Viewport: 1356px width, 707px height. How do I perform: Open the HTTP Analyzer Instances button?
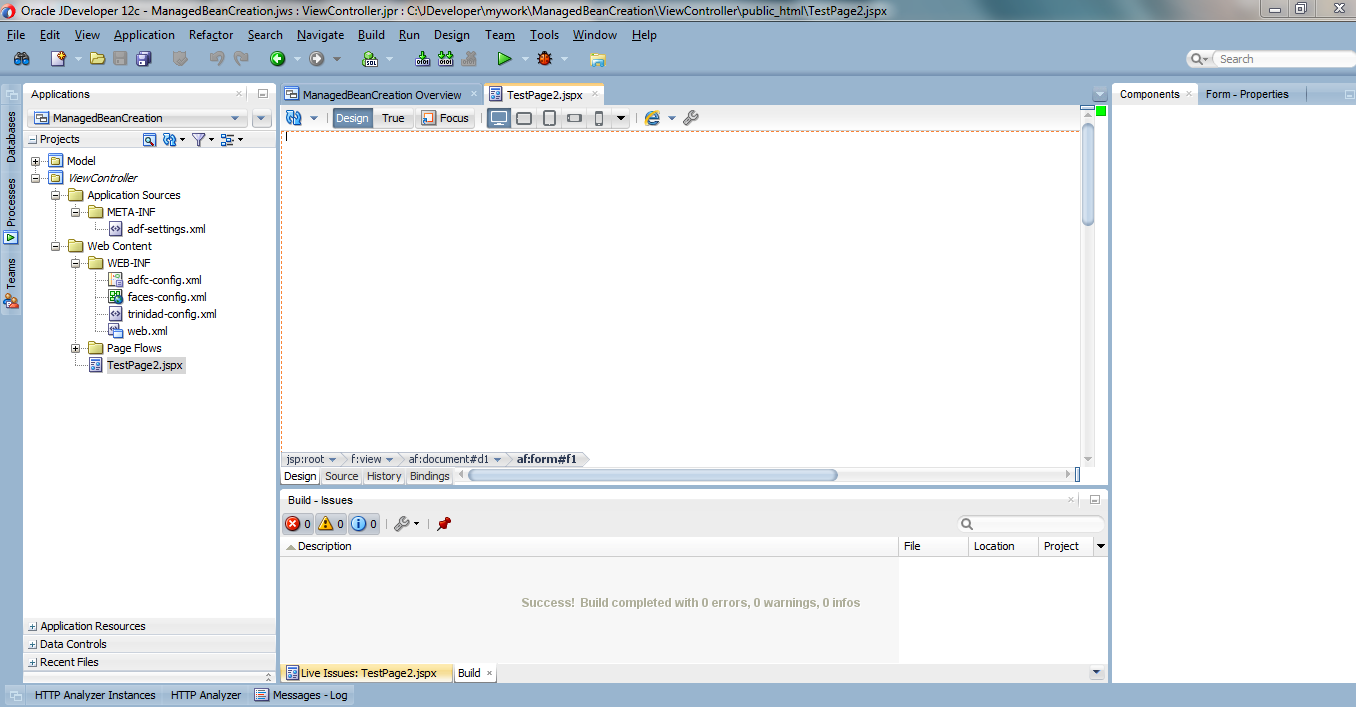pos(95,695)
